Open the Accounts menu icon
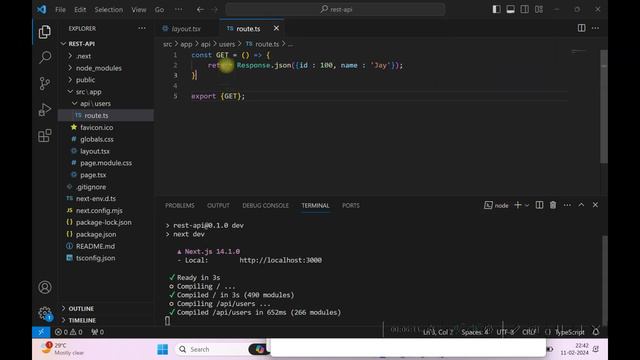The image size is (640, 360). coord(44,287)
